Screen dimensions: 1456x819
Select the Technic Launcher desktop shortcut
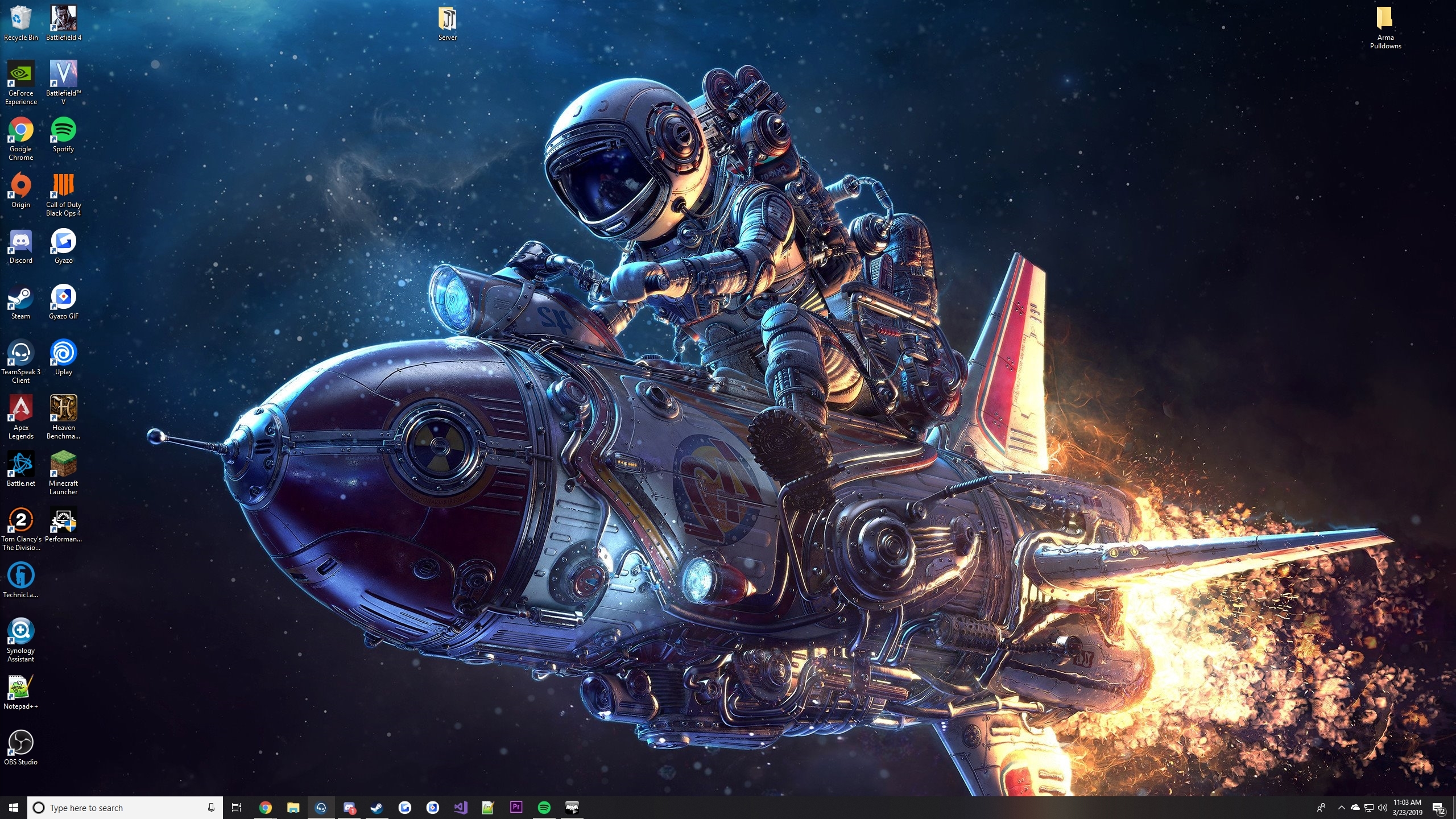[x=20, y=581]
